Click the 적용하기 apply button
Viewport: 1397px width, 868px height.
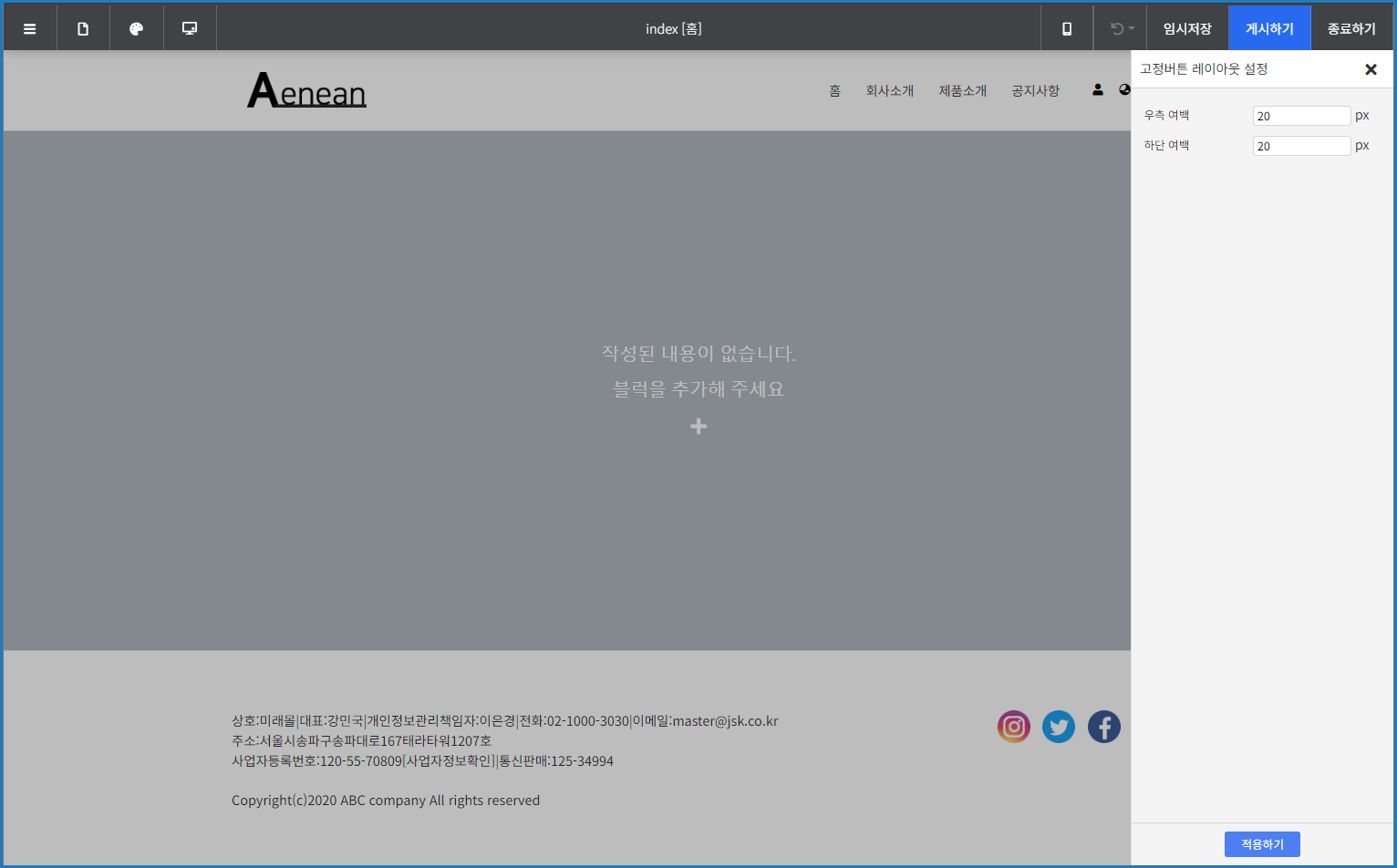point(1262,844)
